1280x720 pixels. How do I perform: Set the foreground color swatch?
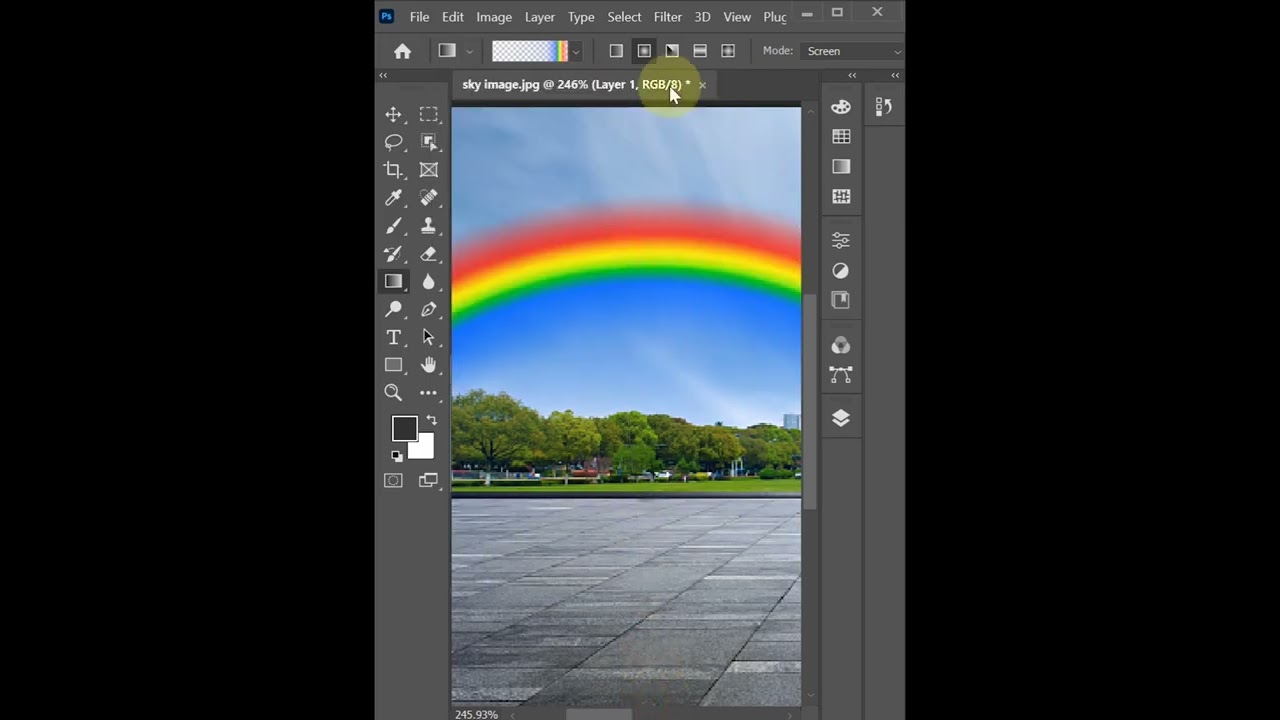click(404, 429)
